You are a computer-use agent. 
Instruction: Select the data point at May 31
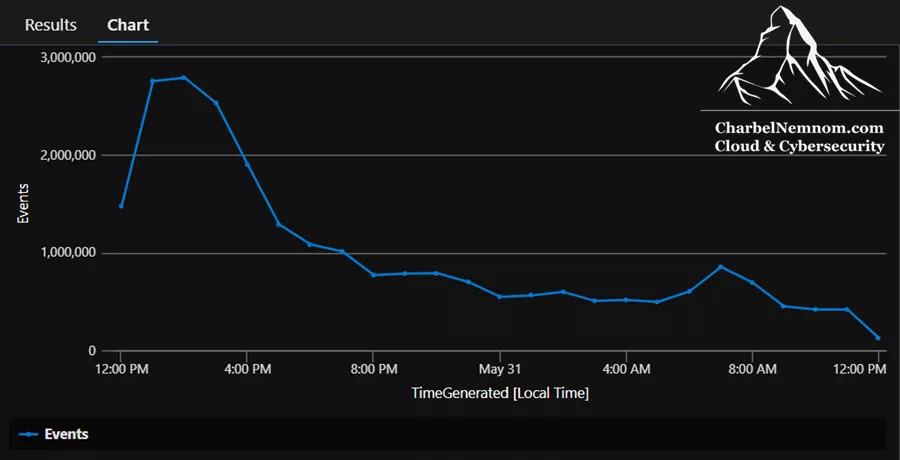(x=499, y=297)
